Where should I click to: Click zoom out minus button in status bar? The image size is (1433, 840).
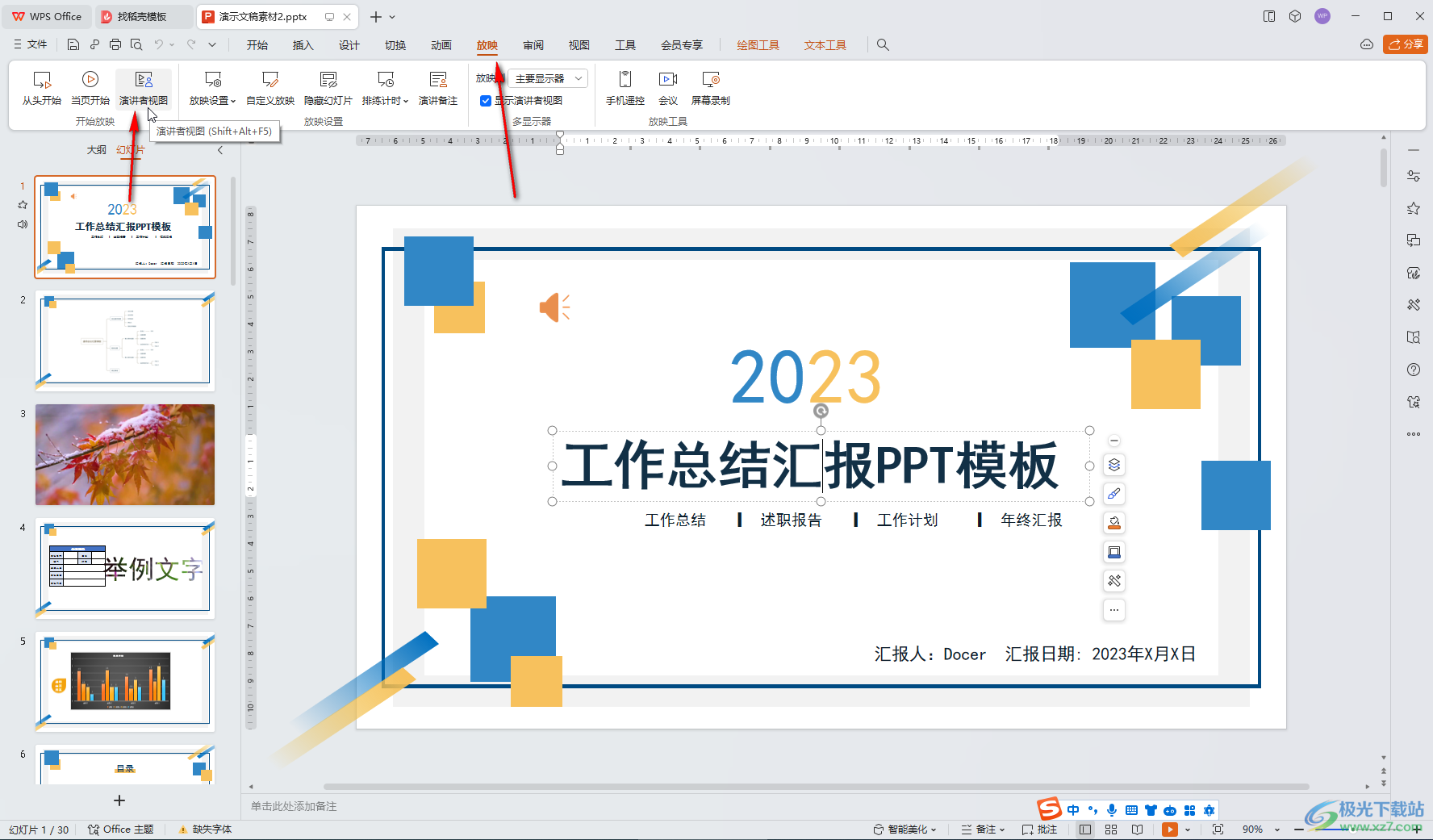pyautogui.click(x=1298, y=830)
